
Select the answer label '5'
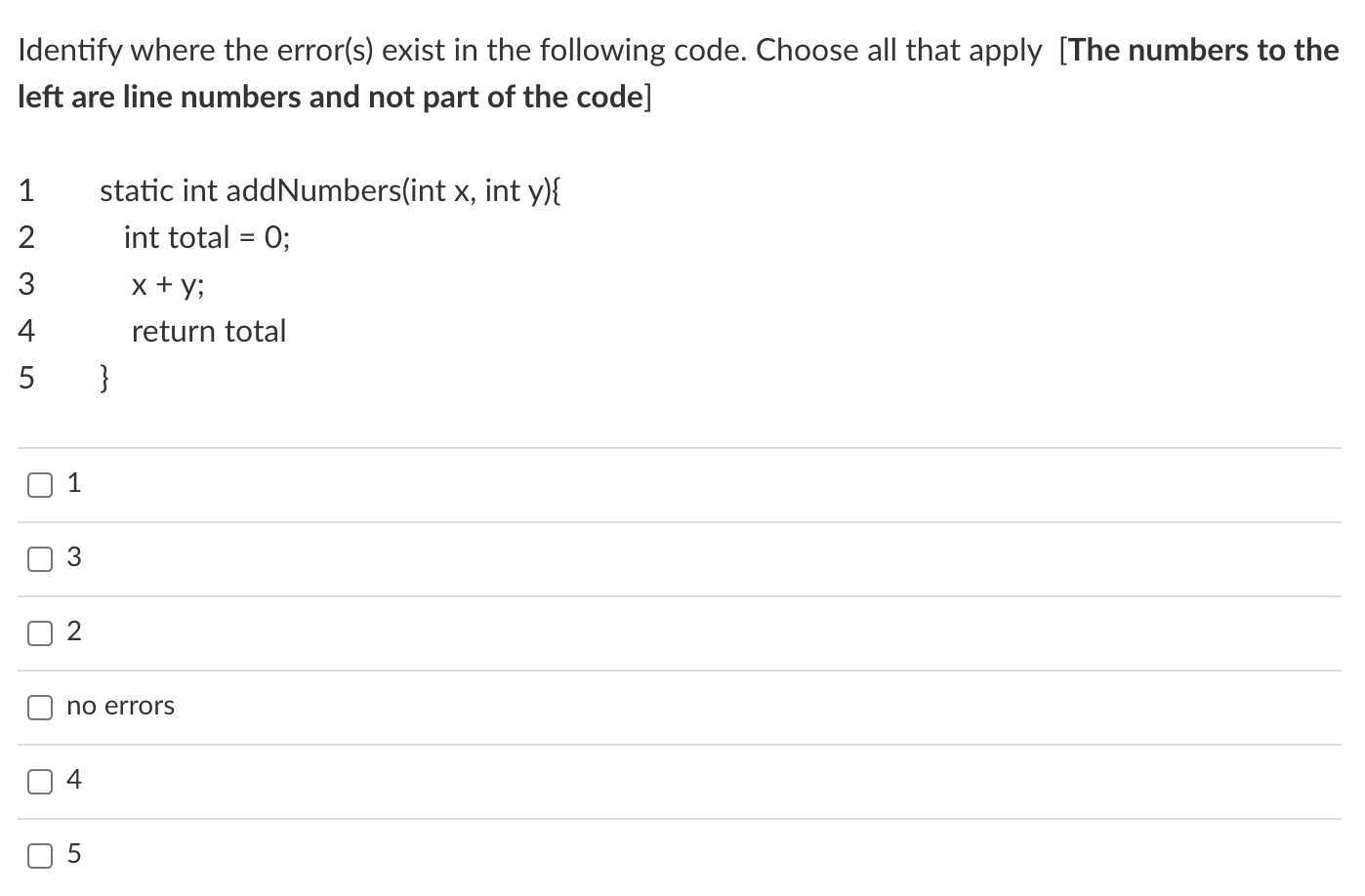coord(73,854)
